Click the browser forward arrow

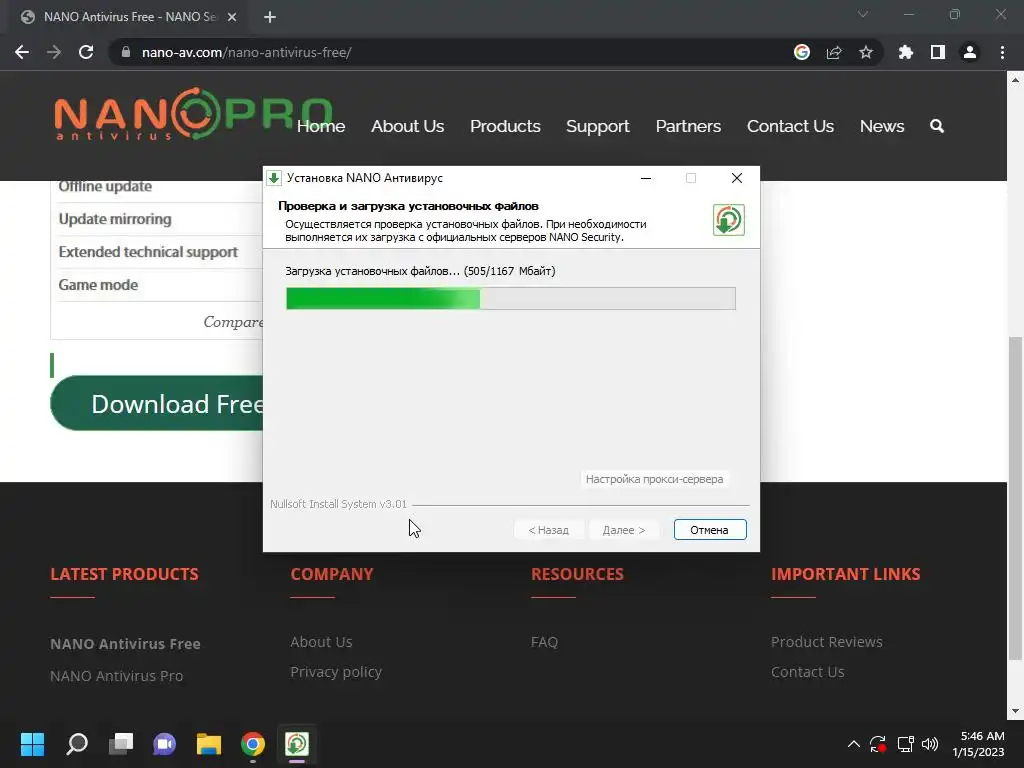pyautogui.click(x=54, y=52)
